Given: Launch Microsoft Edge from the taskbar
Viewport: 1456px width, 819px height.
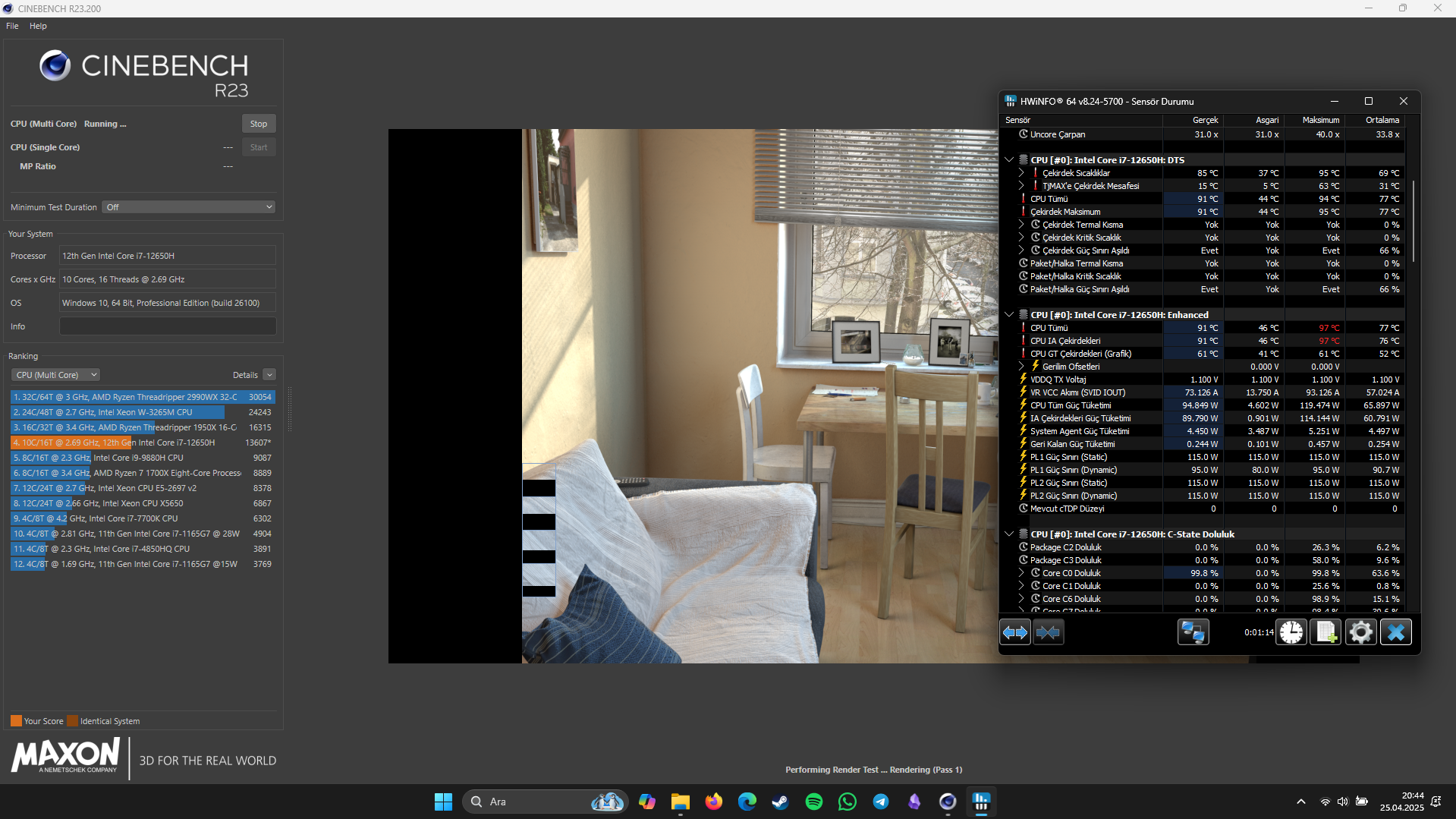Looking at the screenshot, I should click(747, 802).
